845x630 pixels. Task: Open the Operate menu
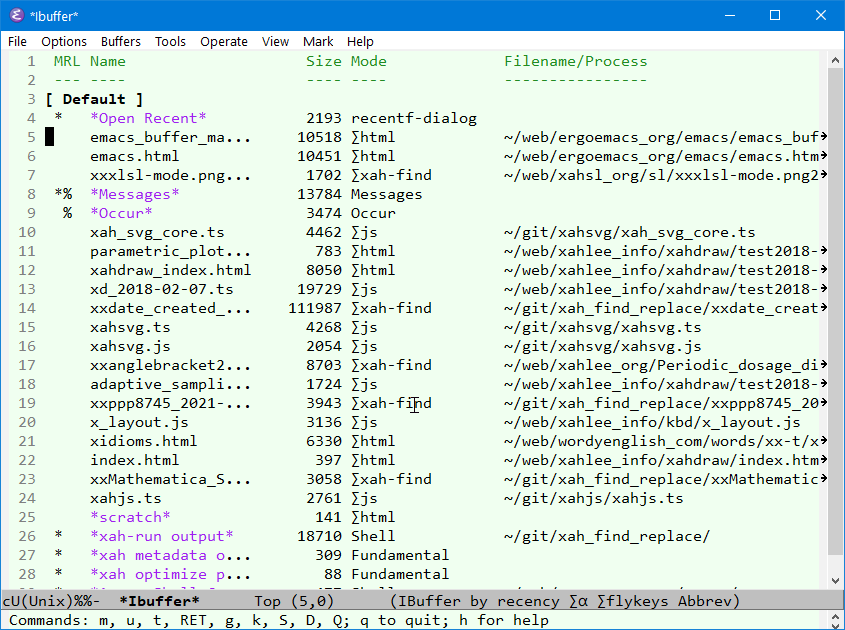click(224, 41)
